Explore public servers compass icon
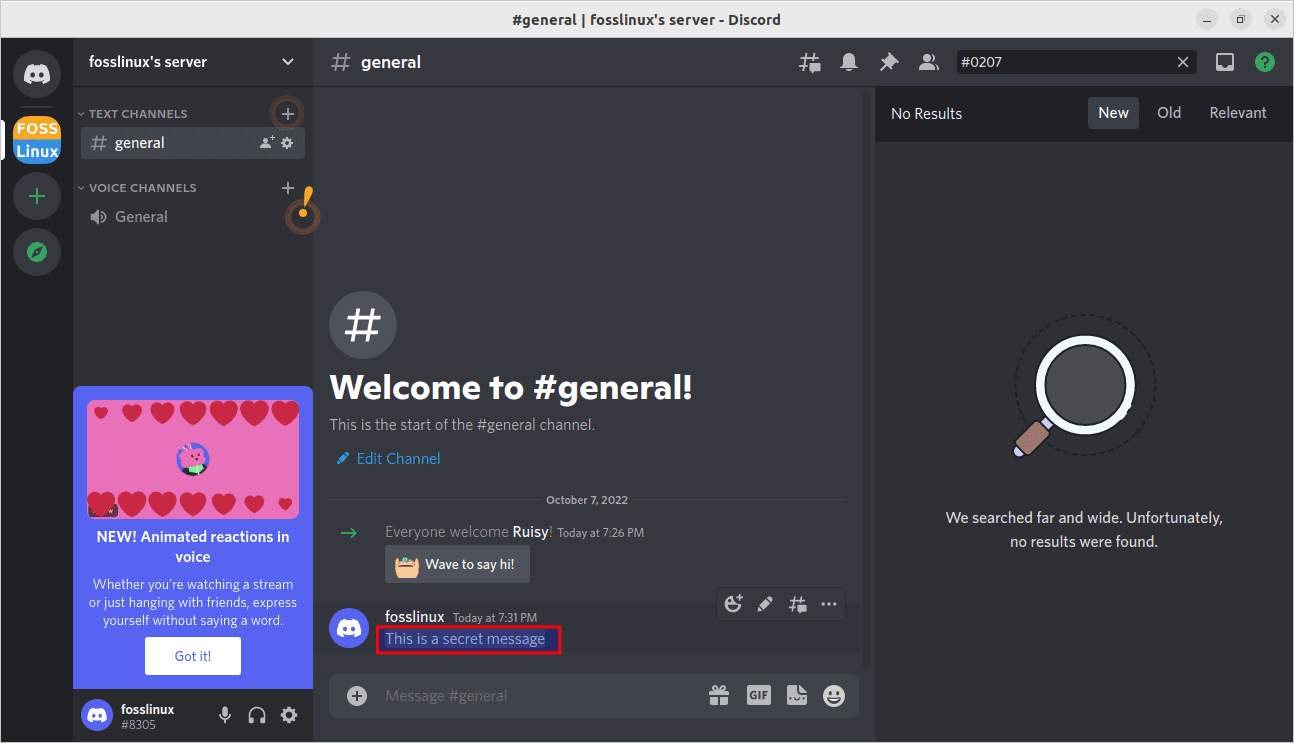 click(37, 252)
